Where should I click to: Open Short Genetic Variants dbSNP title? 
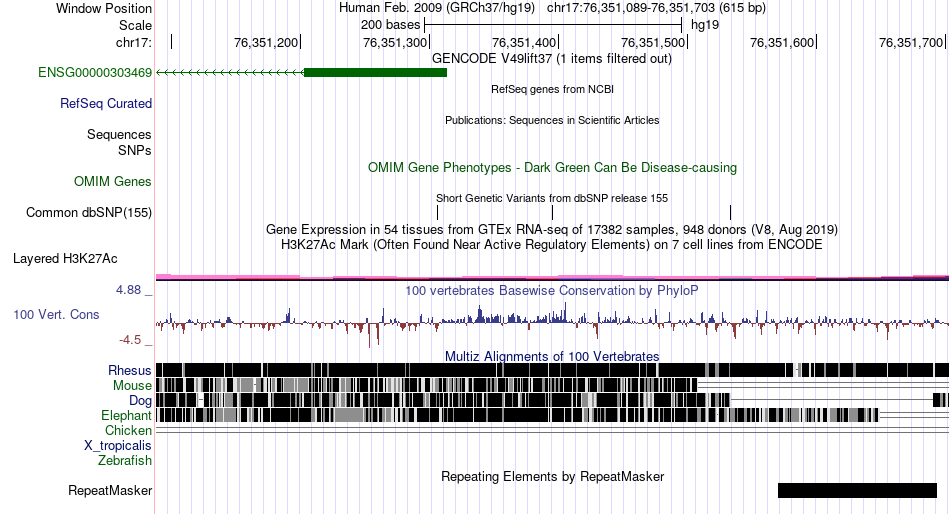click(552, 198)
